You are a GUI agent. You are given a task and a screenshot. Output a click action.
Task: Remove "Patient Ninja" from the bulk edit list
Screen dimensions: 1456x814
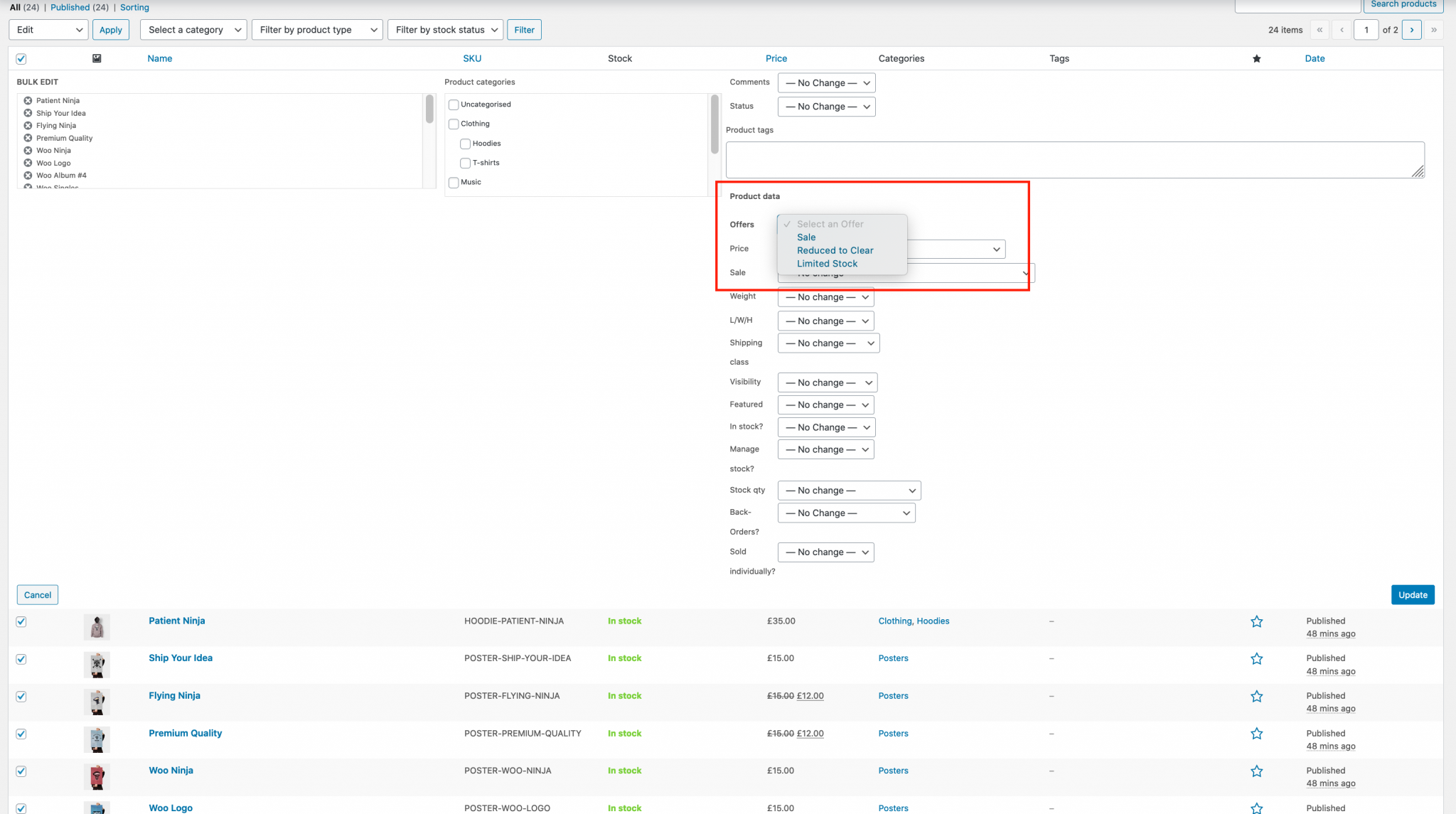click(x=27, y=100)
